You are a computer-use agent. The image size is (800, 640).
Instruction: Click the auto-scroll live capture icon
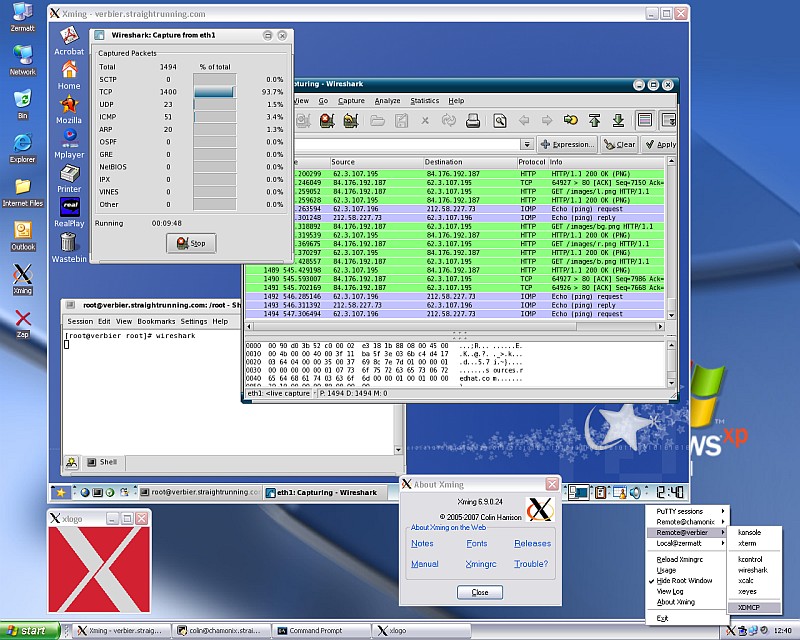(x=668, y=120)
